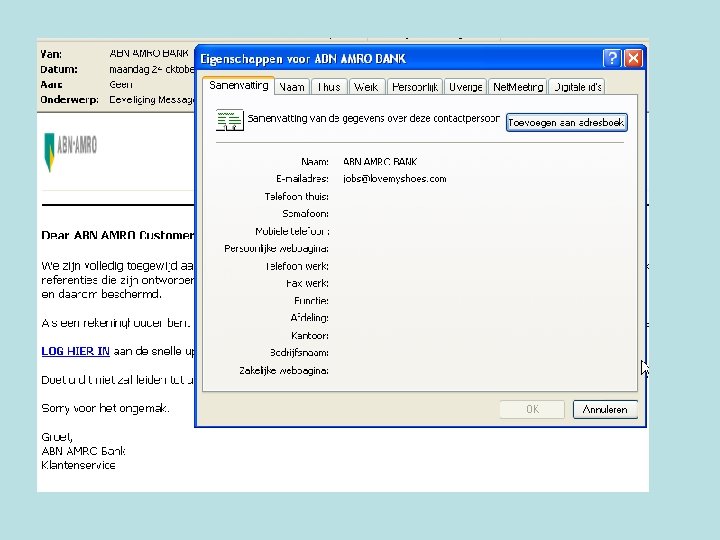Viewport: 720px width, 540px height.
Task: Click the Afdeling label
Action: tap(309, 318)
